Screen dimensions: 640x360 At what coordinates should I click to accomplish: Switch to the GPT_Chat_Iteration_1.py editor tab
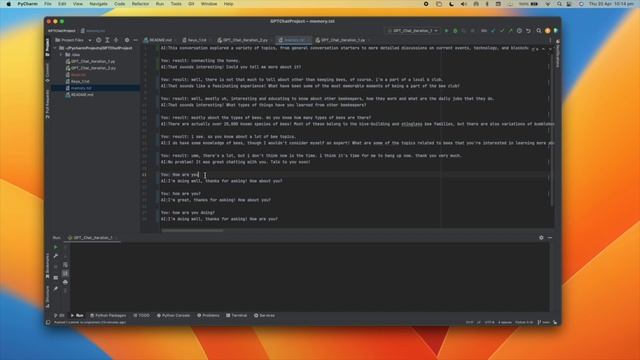click(x=341, y=40)
